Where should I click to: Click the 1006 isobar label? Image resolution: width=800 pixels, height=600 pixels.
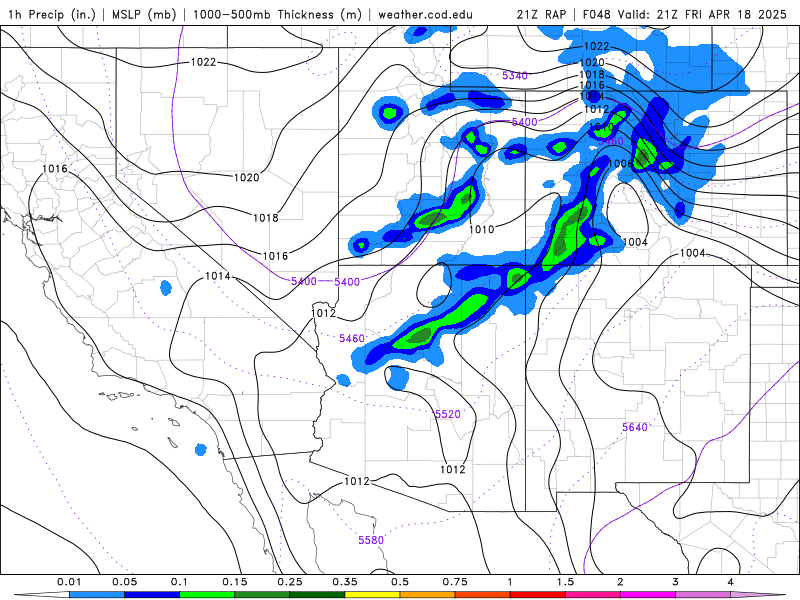click(x=620, y=163)
